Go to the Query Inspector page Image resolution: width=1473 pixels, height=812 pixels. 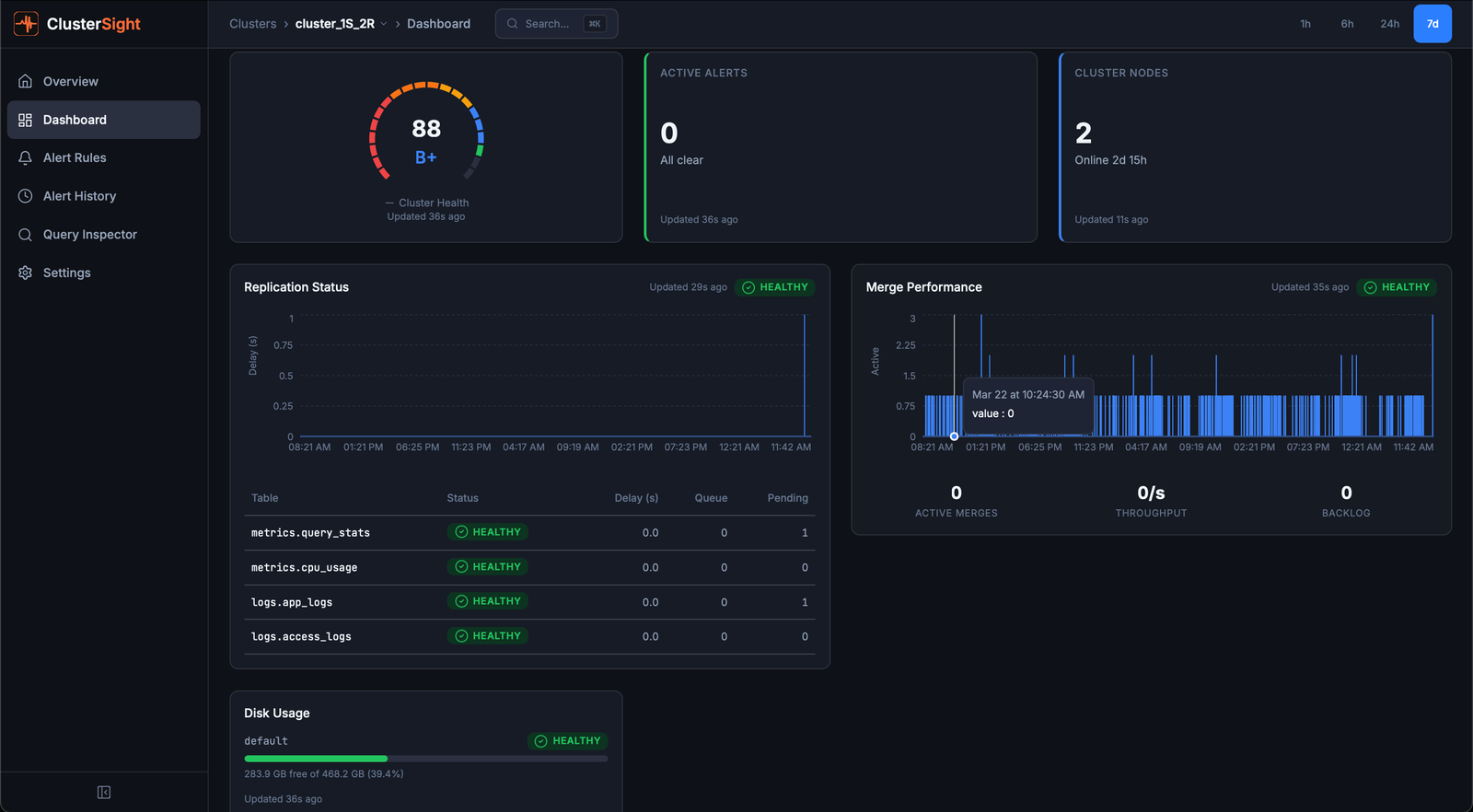point(89,235)
